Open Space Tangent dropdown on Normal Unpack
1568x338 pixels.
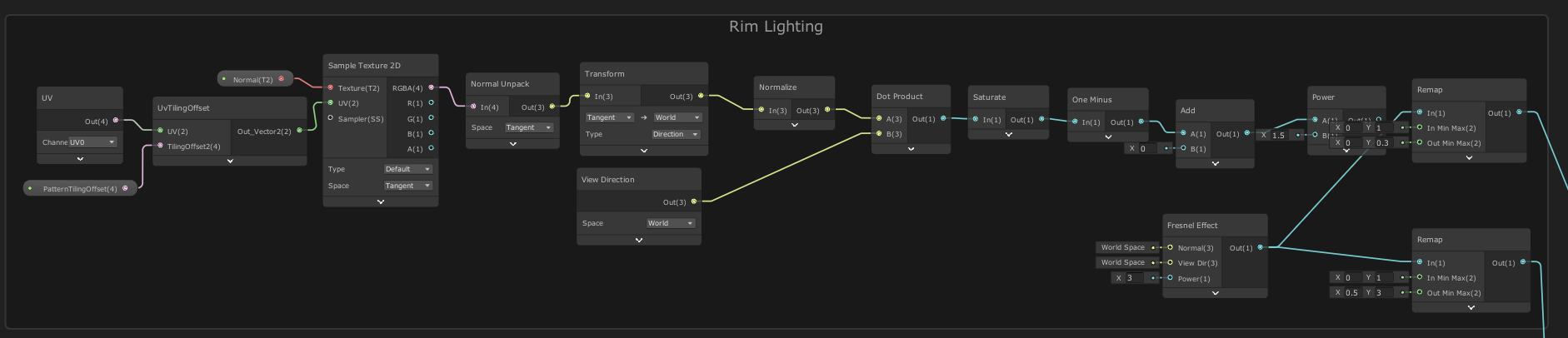(x=529, y=127)
